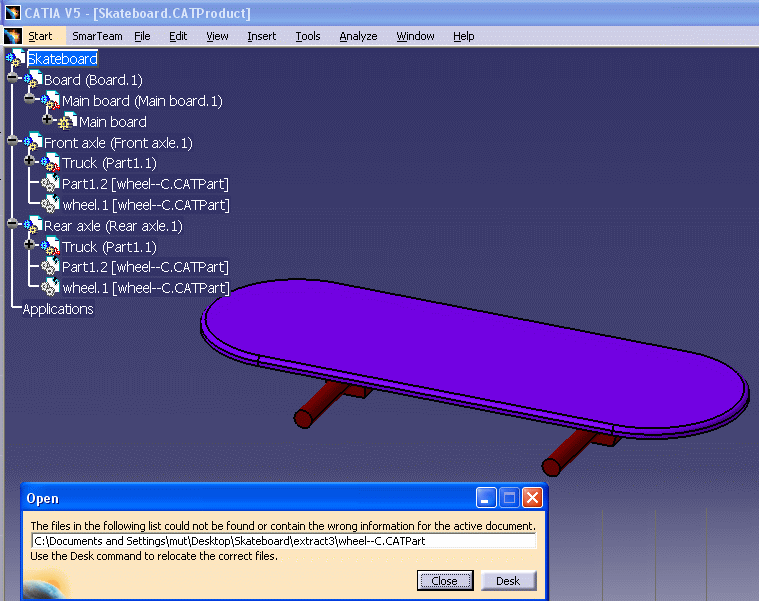Select the missing wheel--C.CATPart path entry
759x601 pixels.
[x=284, y=541]
